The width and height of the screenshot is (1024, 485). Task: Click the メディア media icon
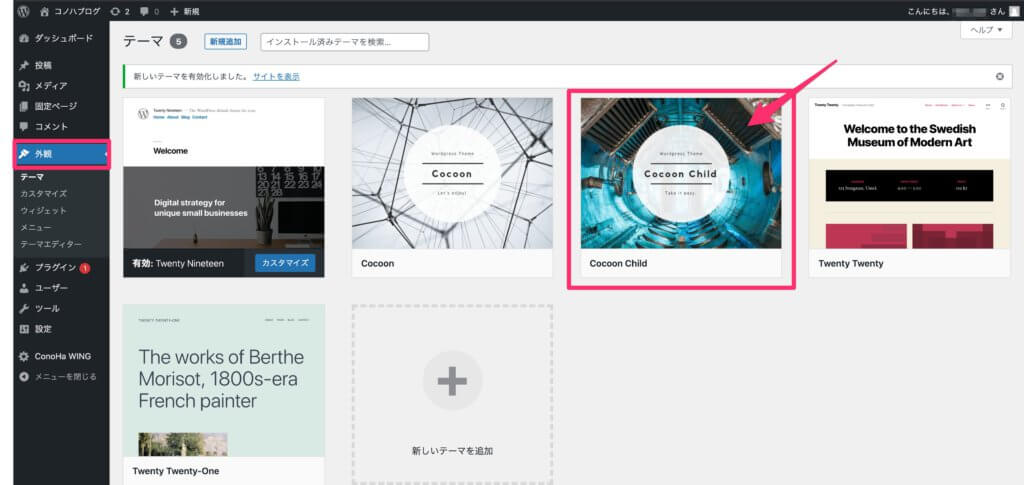tap(24, 86)
